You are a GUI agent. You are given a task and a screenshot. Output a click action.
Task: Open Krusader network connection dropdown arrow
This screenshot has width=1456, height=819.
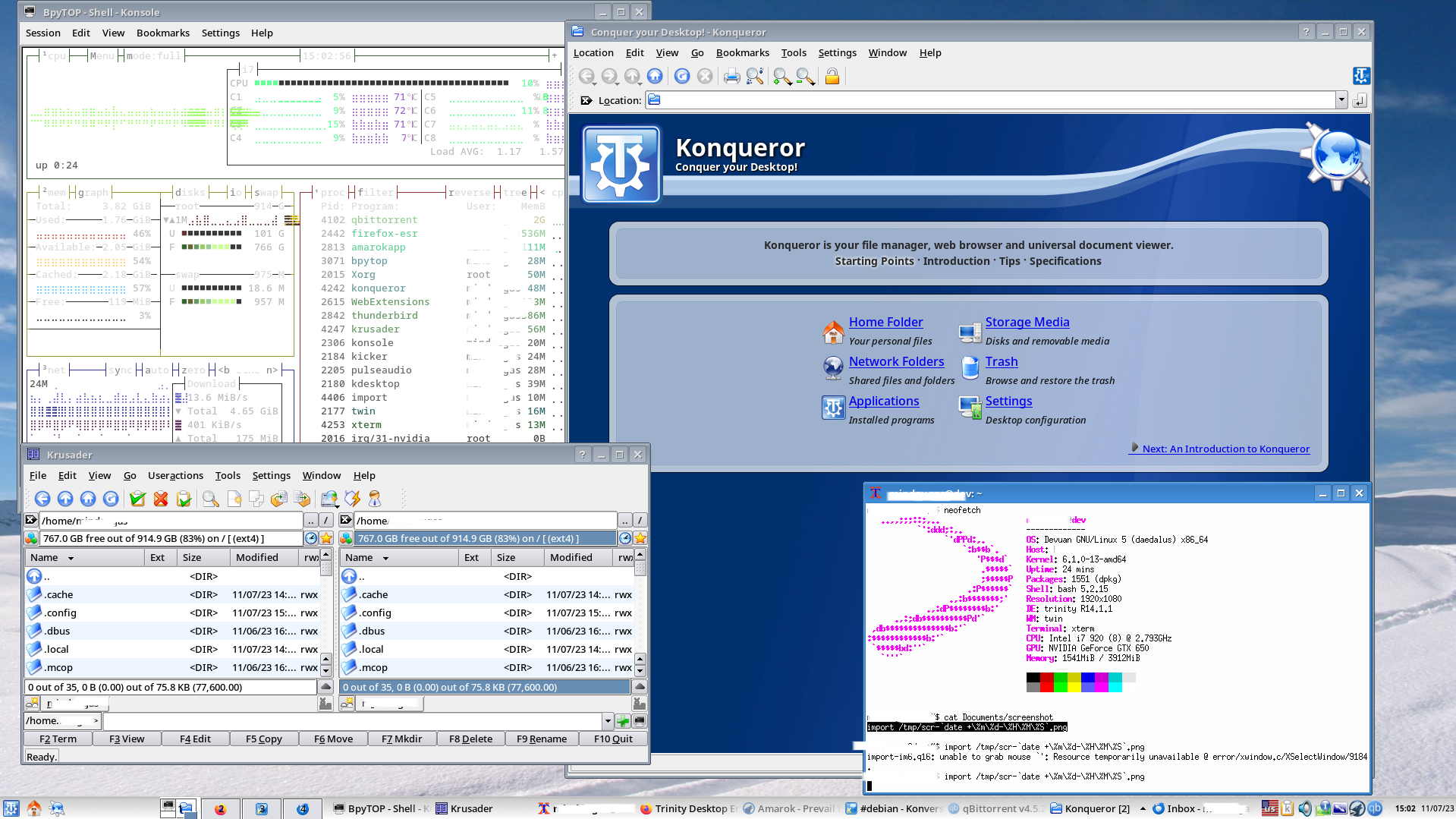337,506
